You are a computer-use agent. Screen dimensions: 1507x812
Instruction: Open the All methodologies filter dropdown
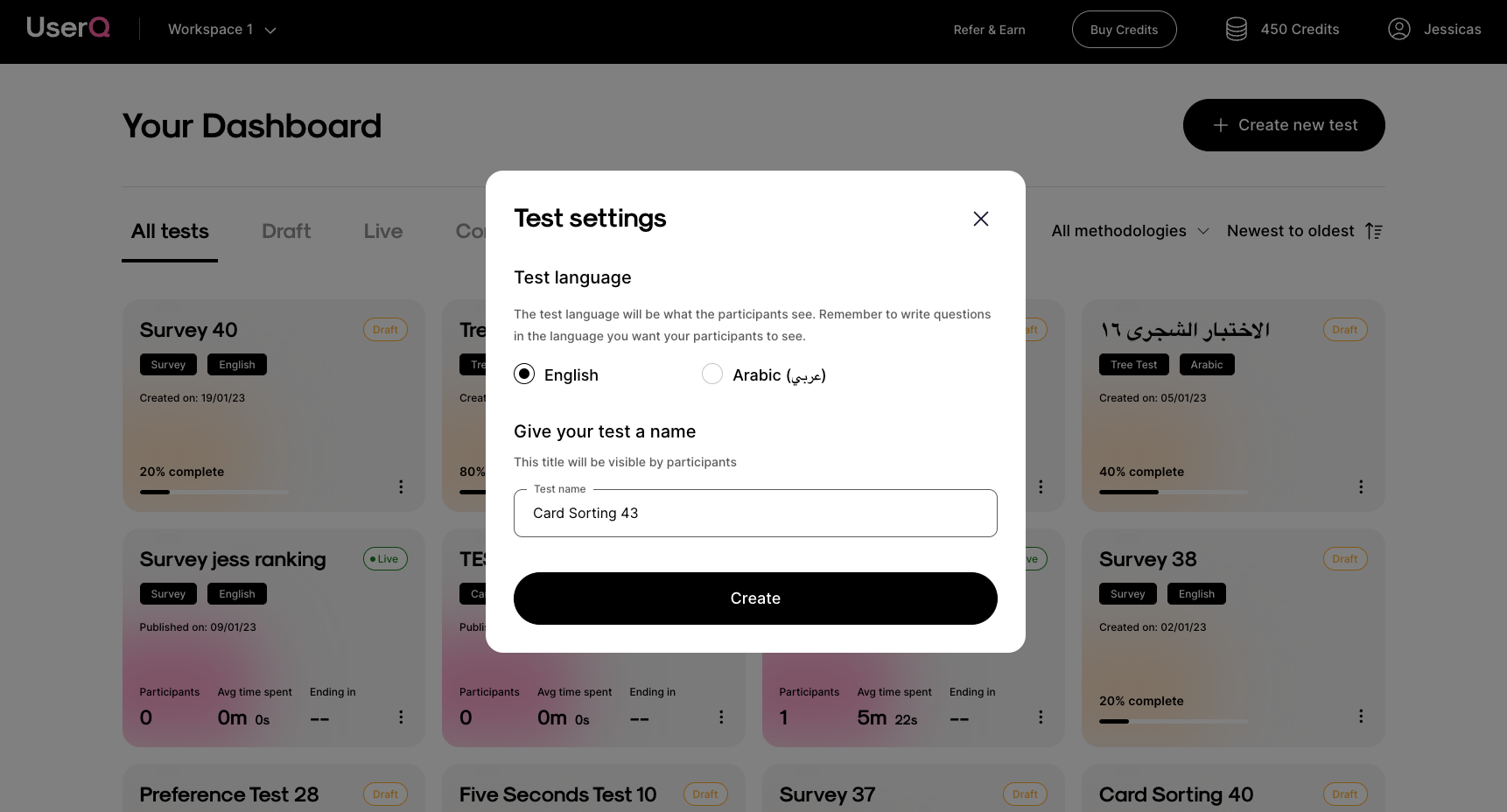(1130, 231)
